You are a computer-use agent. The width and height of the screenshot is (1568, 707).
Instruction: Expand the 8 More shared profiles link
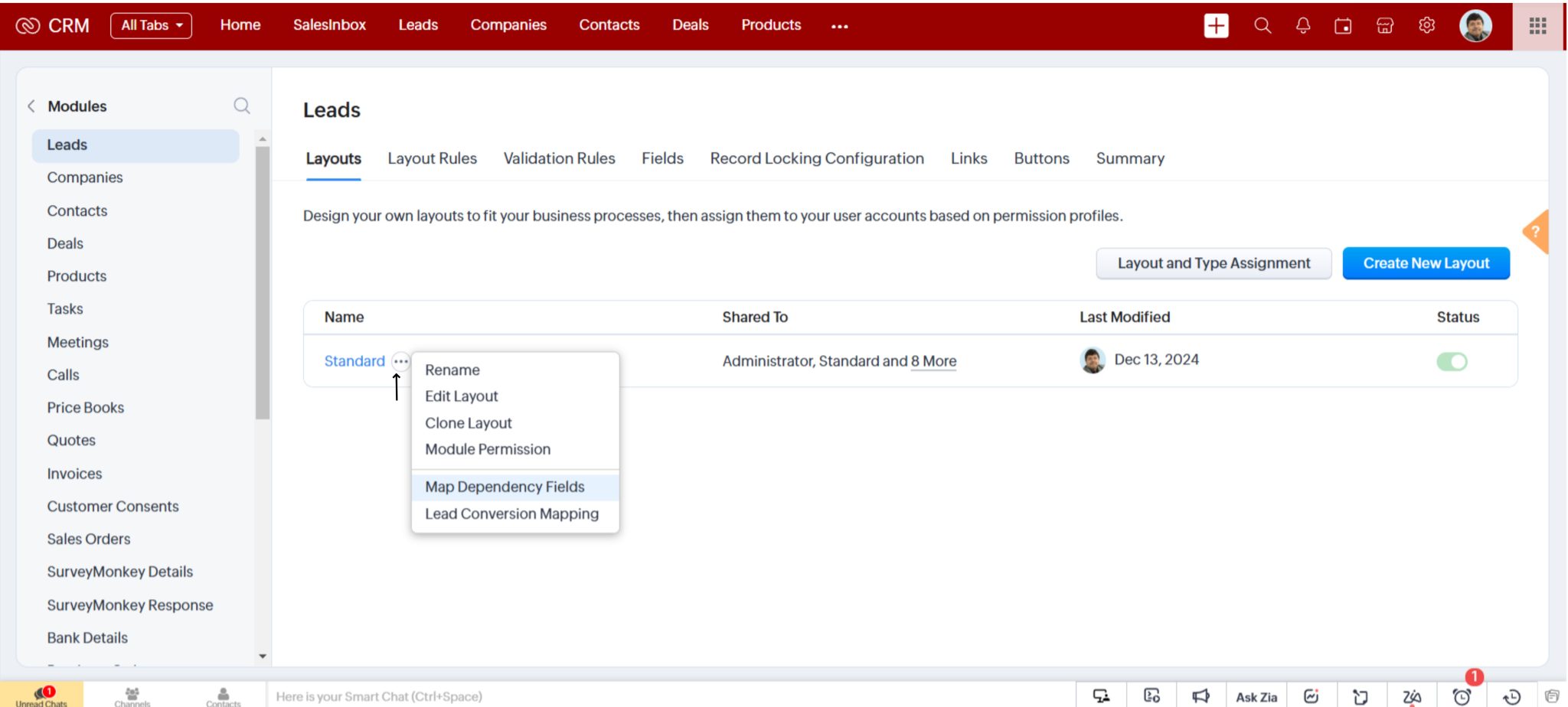pyautogui.click(x=933, y=360)
